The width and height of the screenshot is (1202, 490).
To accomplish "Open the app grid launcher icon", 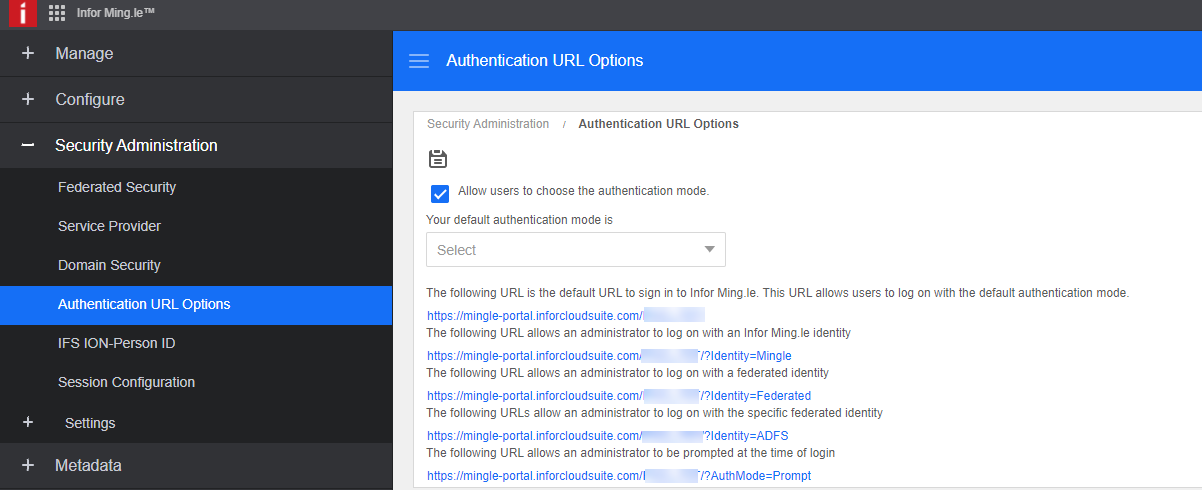I will pos(57,14).
